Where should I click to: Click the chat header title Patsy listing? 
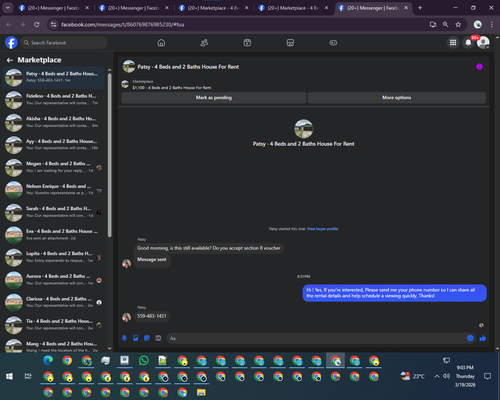tap(188, 67)
